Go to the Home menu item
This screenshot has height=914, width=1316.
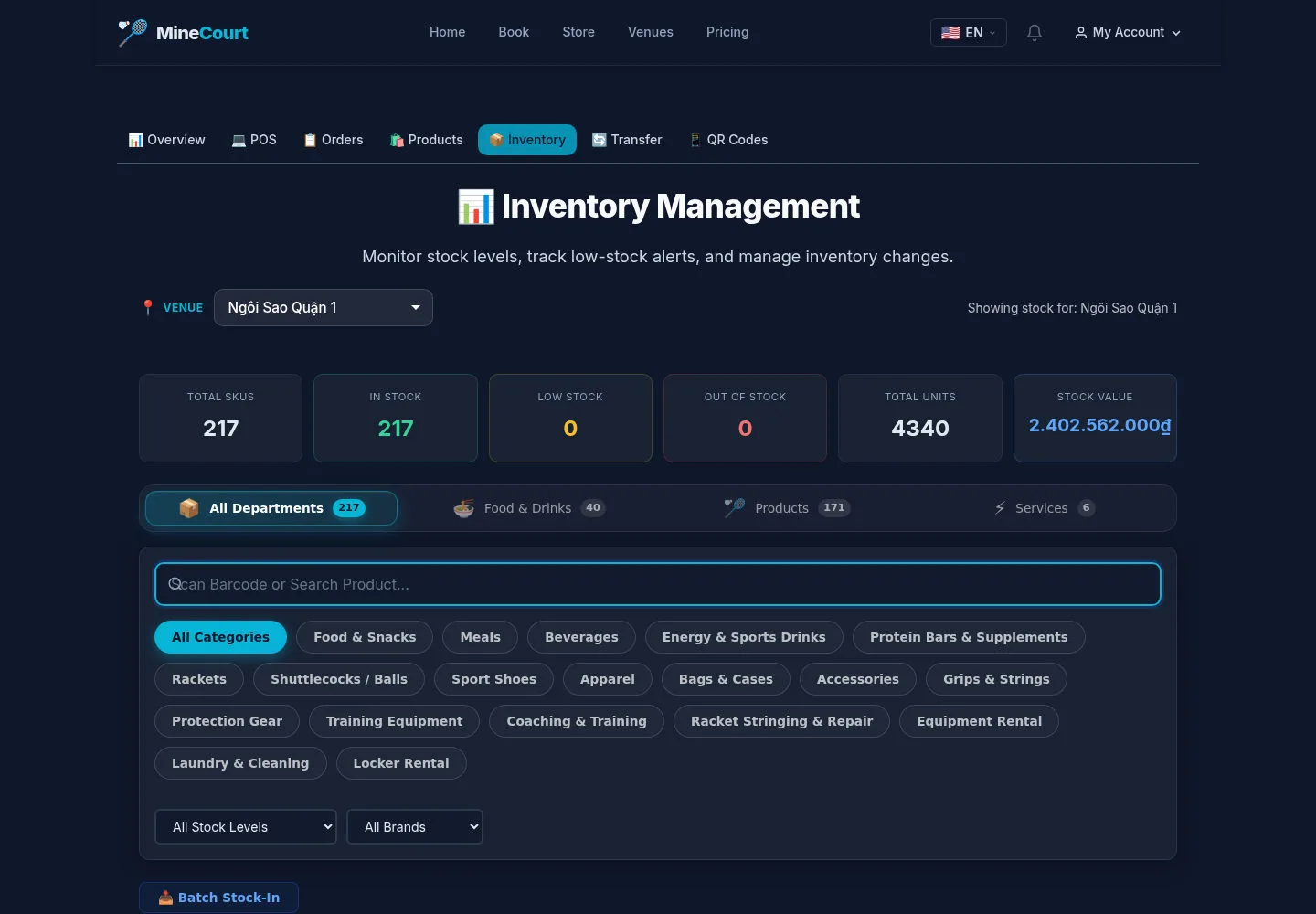[x=448, y=32]
